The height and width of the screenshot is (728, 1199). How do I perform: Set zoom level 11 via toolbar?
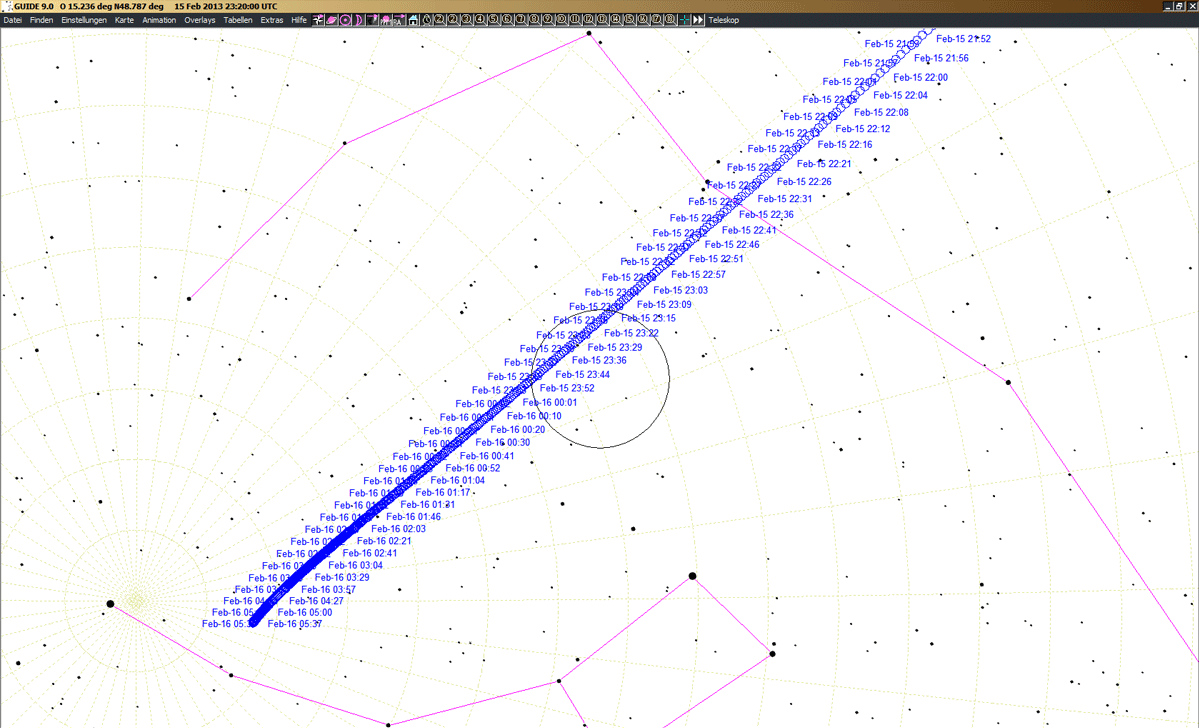574,20
